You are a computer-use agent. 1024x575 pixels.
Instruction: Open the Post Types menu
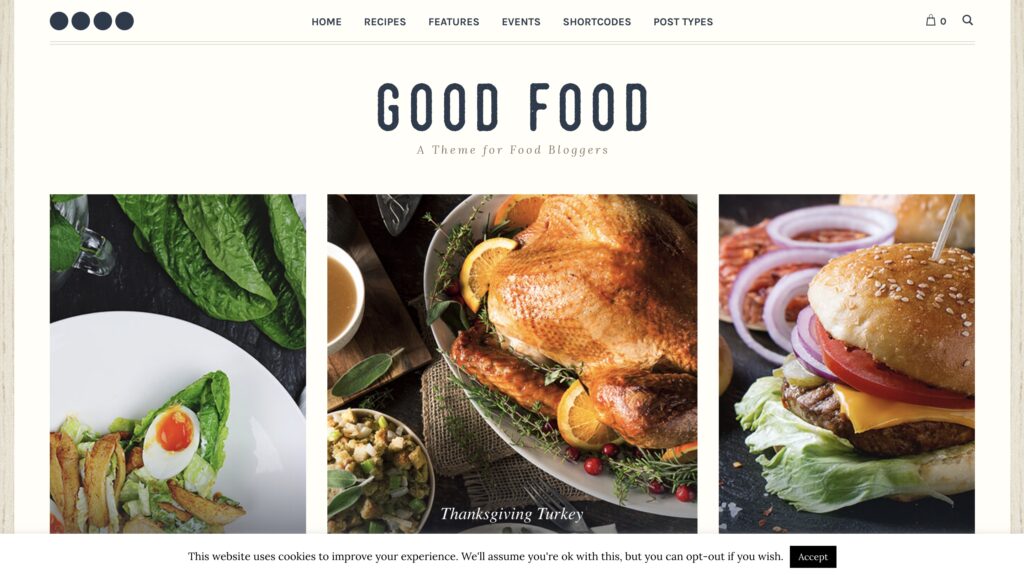(x=683, y=22)
